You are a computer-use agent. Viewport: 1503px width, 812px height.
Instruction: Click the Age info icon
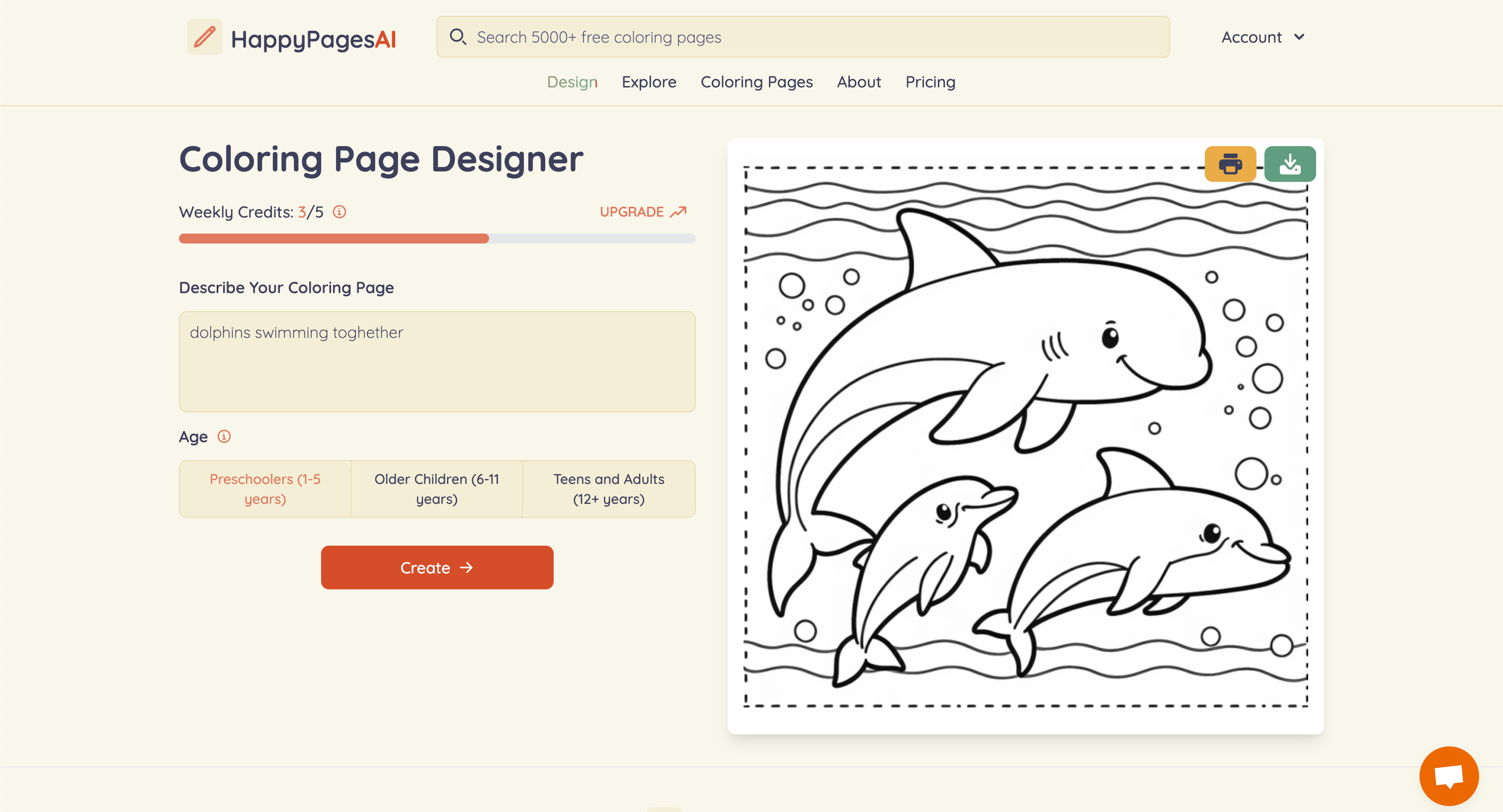[224, 436]
